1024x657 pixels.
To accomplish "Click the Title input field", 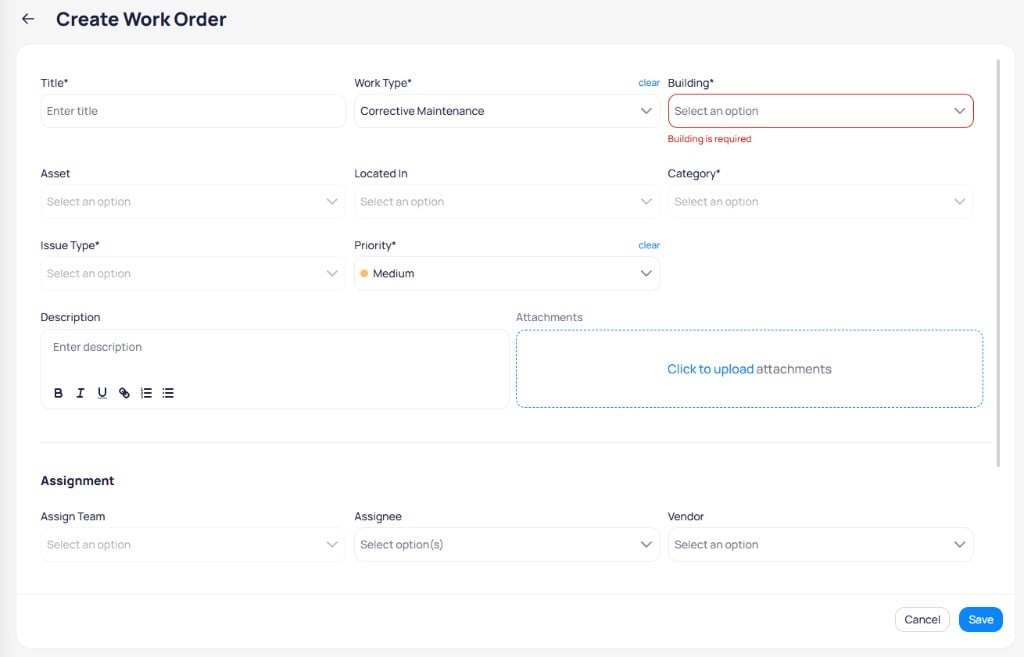I will (x=193, y=111).
